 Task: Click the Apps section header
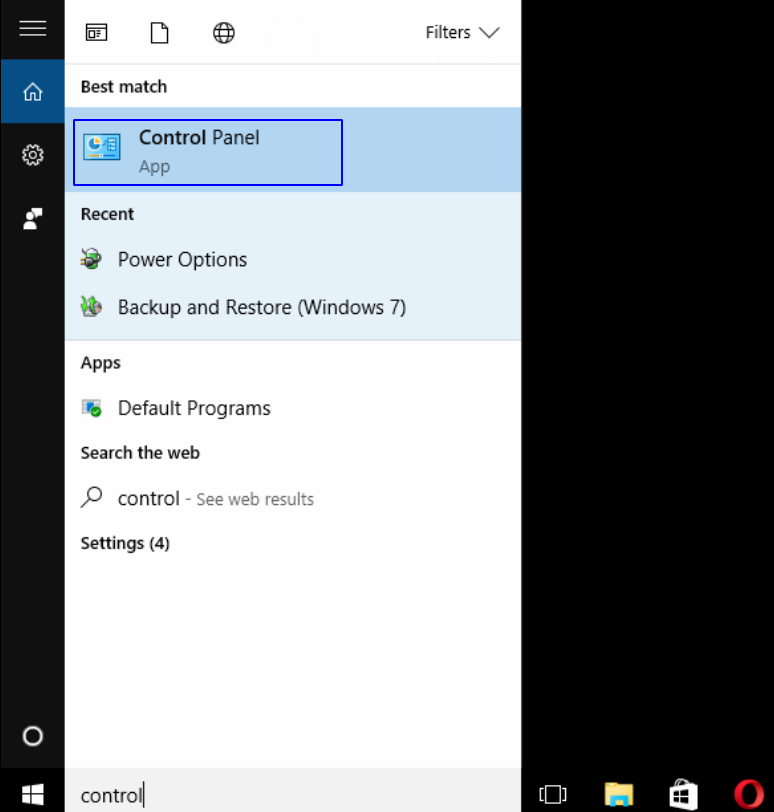point(100,363)
